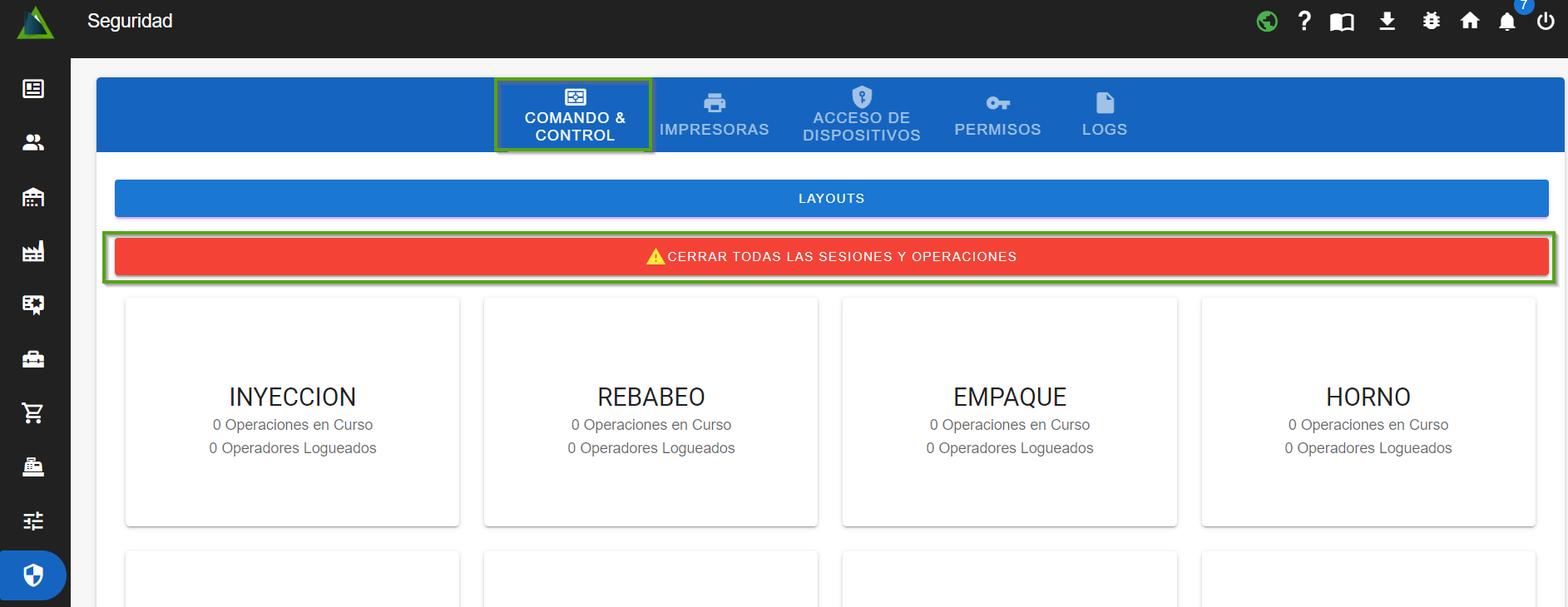Open the Acceso de Dispositivos tab
Screen dimensions: 1568x607
861,116
